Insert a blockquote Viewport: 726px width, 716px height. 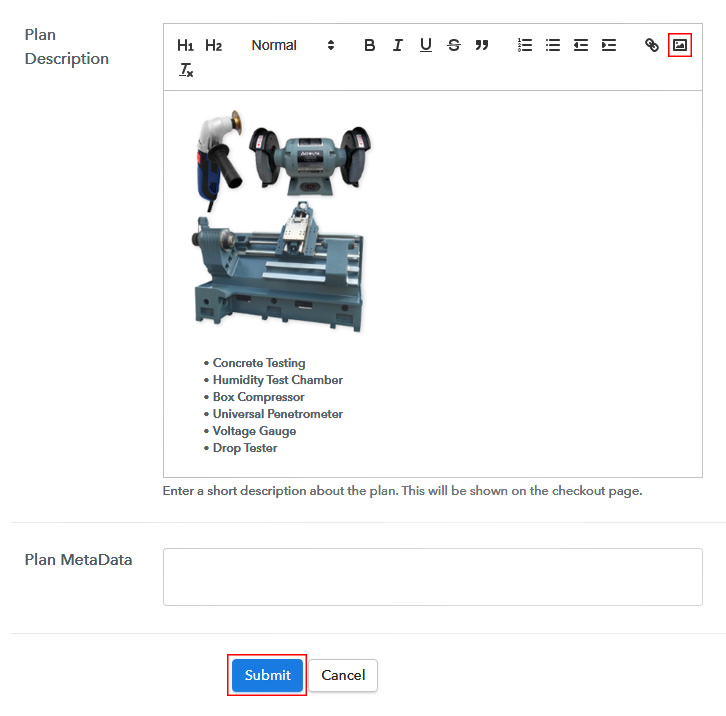(482, 45)
